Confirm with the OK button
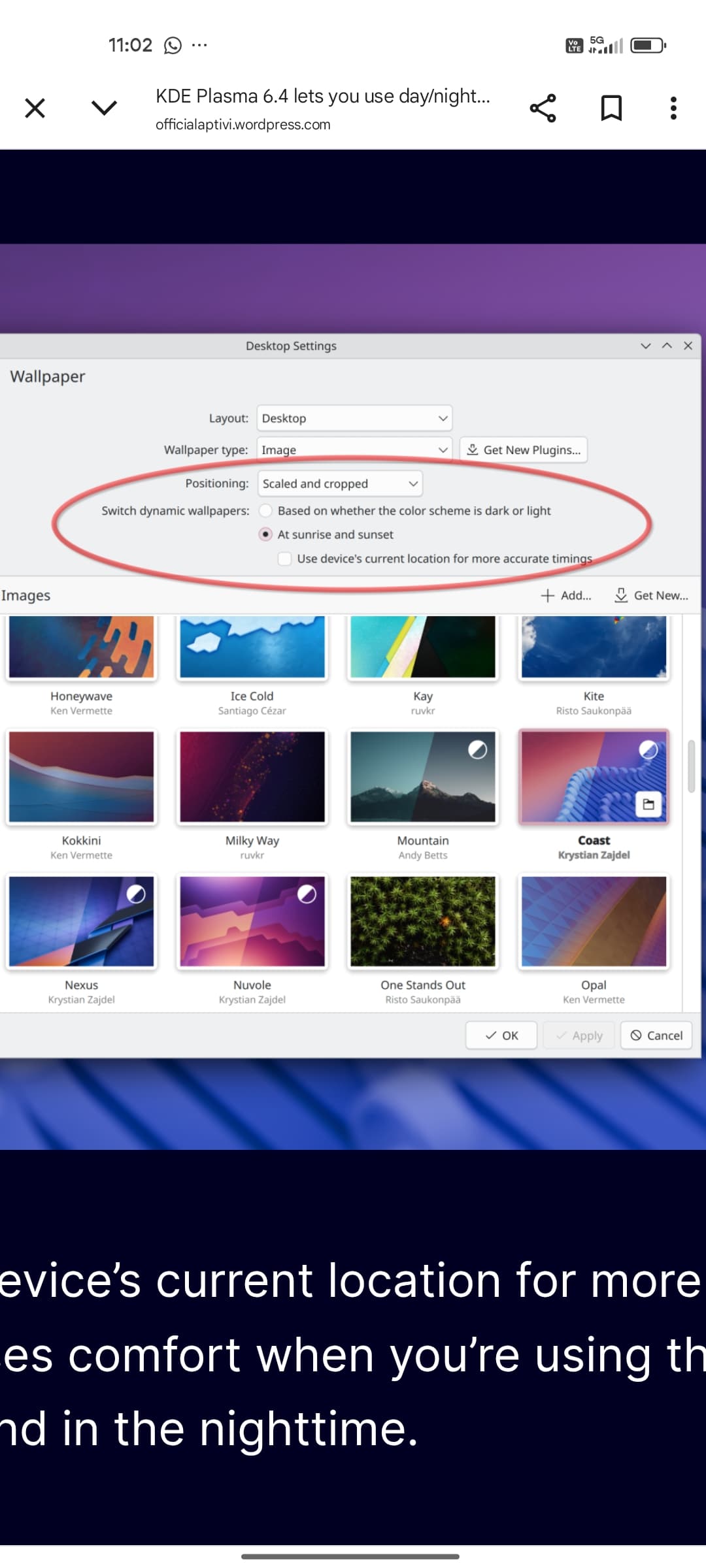 pos(501,1036)
